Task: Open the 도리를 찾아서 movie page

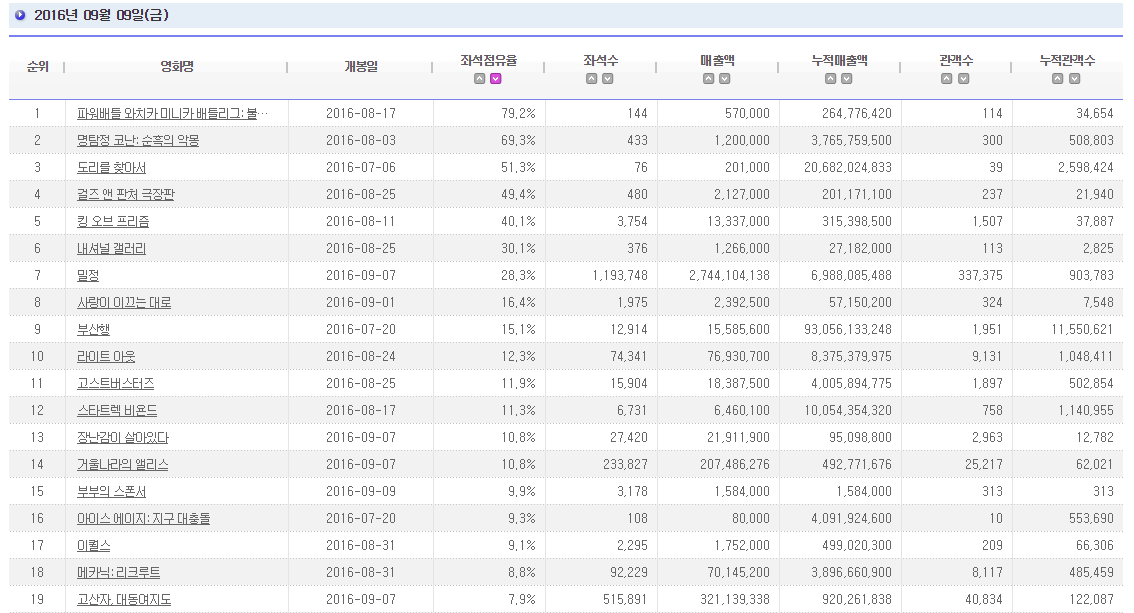Action: click(x=111, y=168)
